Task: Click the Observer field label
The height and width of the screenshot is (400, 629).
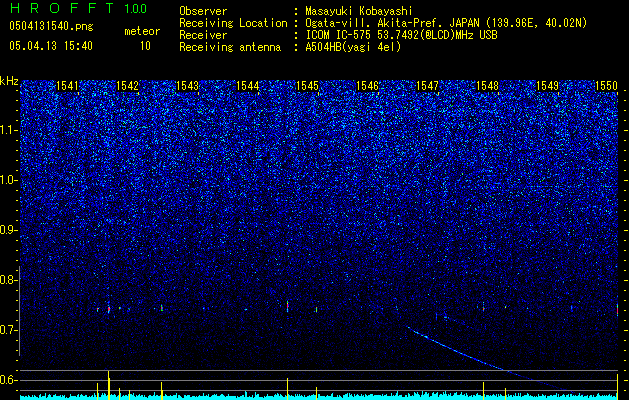Action: point(203,11)
